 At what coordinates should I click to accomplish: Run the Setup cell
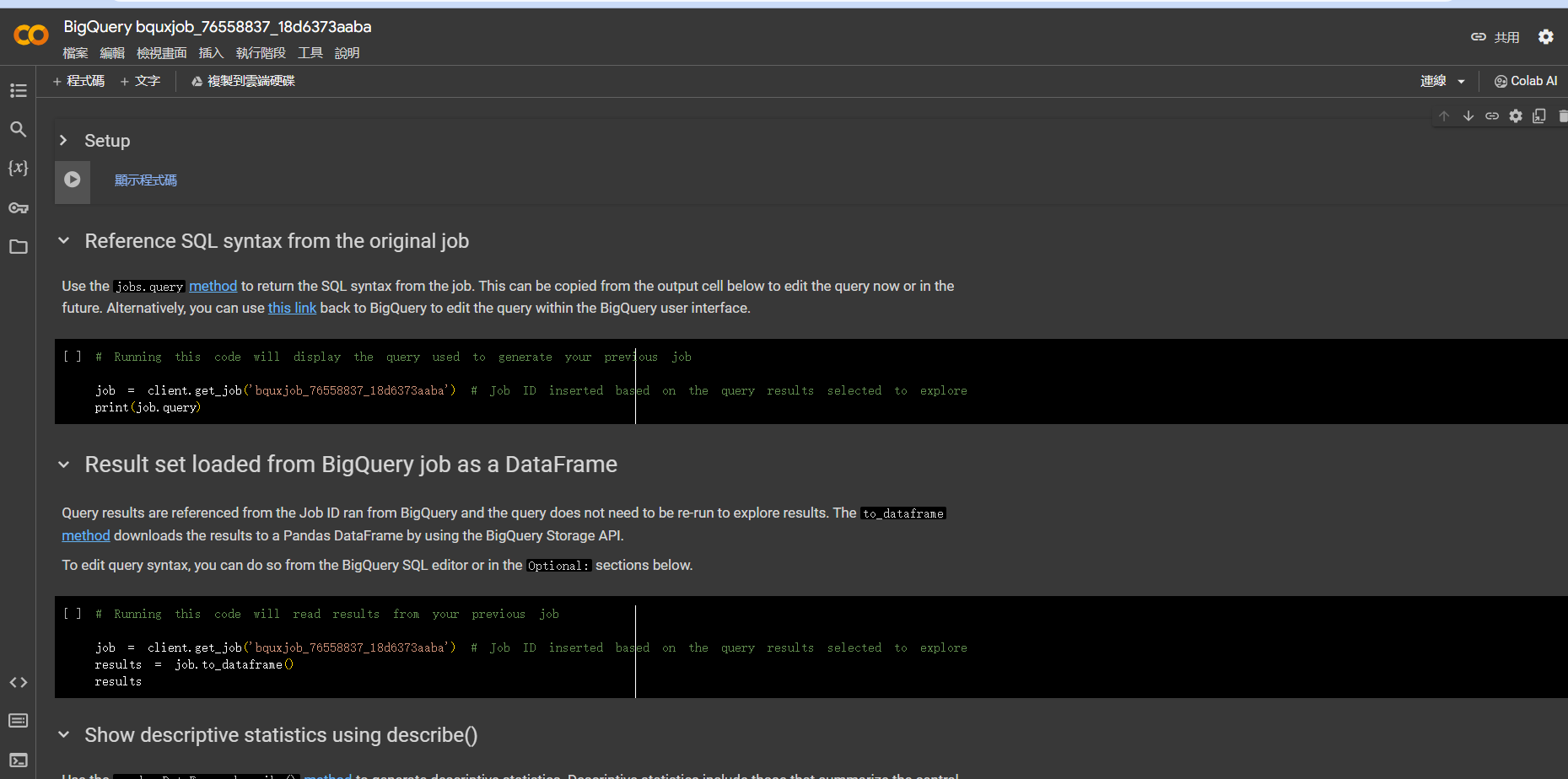(x=73, y=180)
